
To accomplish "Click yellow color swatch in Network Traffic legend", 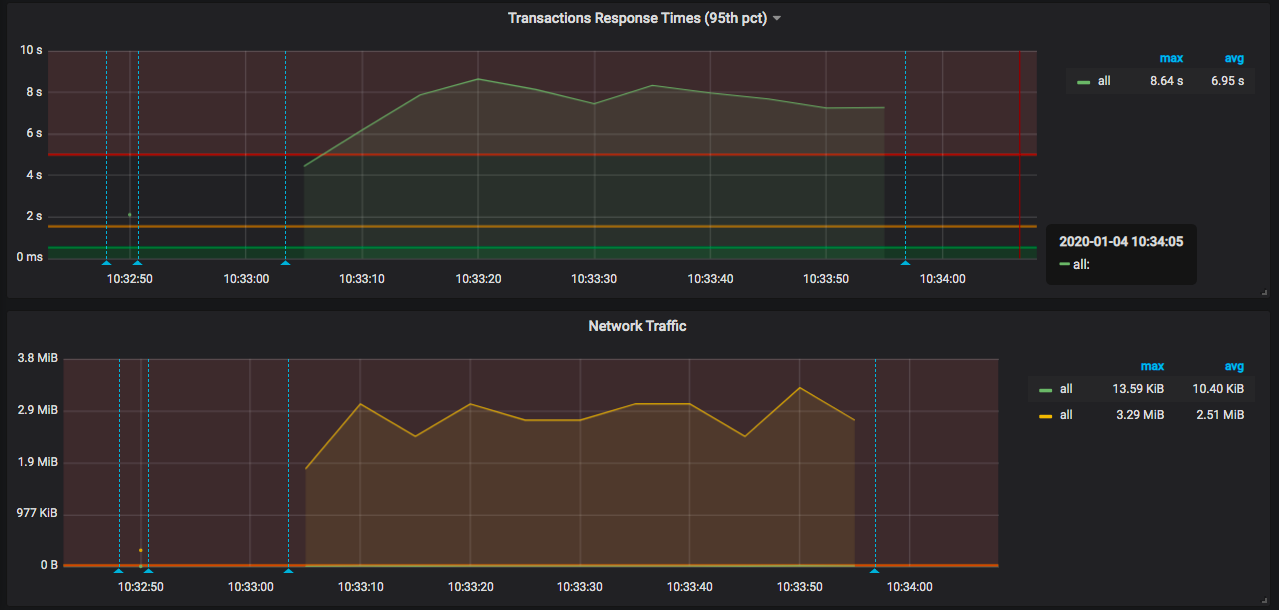I will (1046, 415).
